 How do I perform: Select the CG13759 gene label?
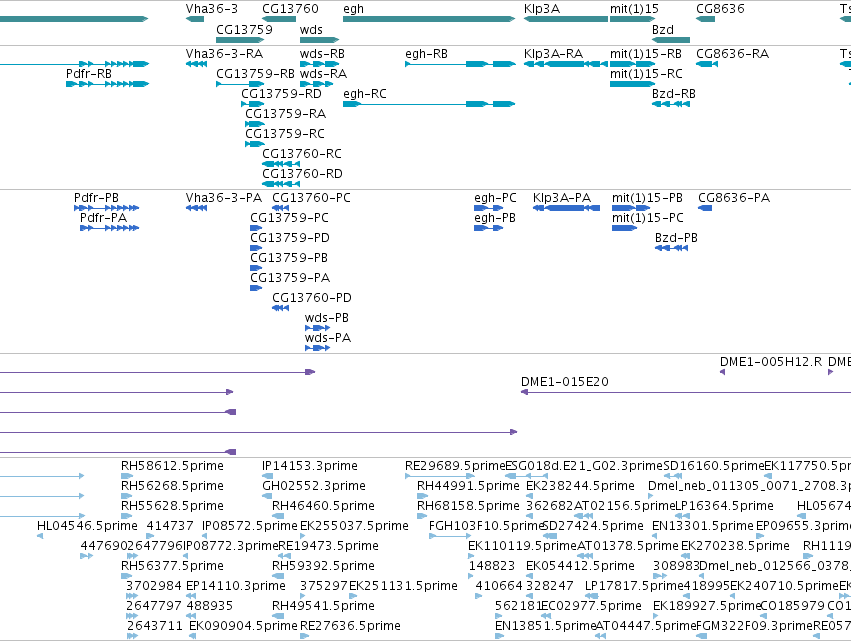coord(244,29)
